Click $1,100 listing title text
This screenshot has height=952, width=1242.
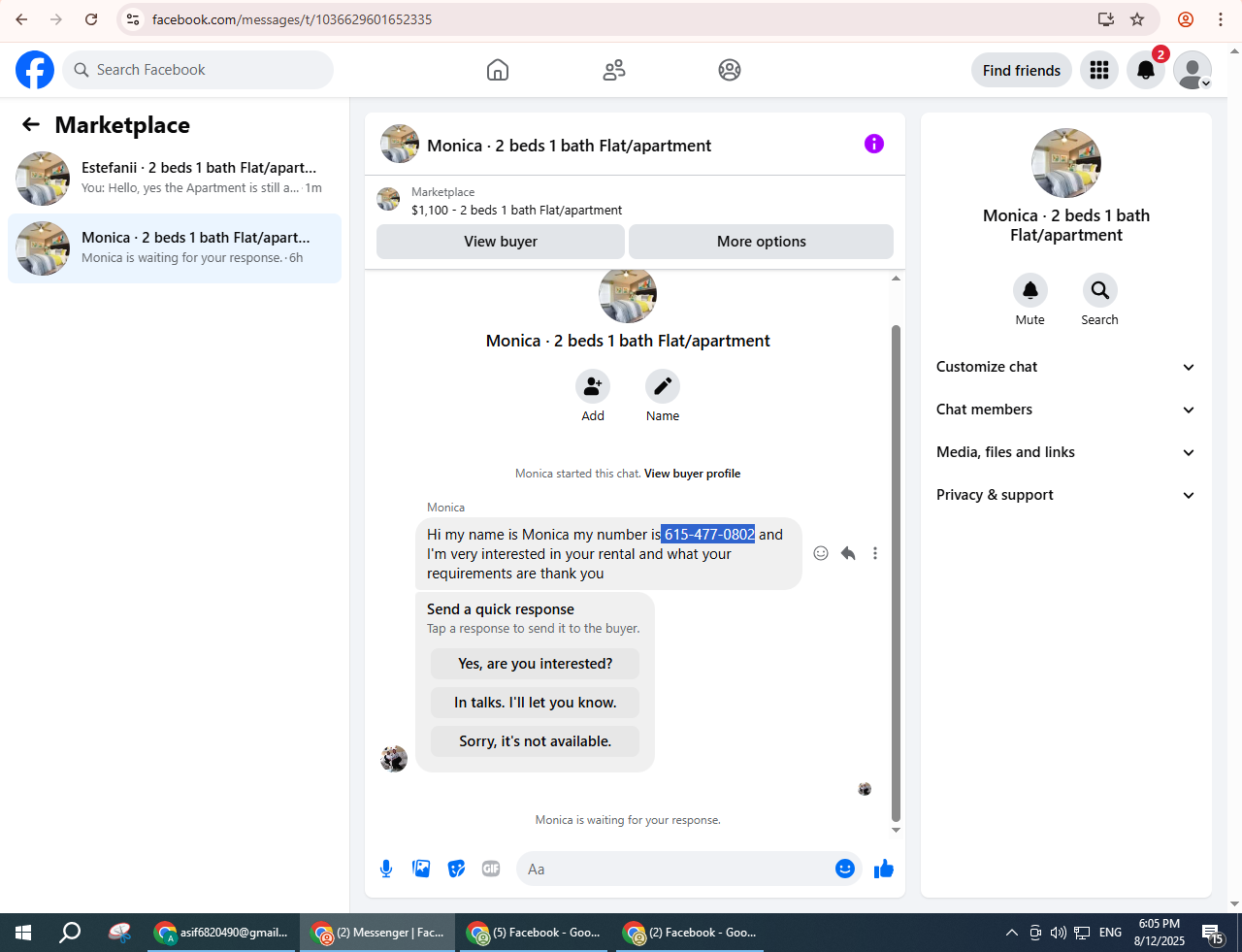[516, 210]
